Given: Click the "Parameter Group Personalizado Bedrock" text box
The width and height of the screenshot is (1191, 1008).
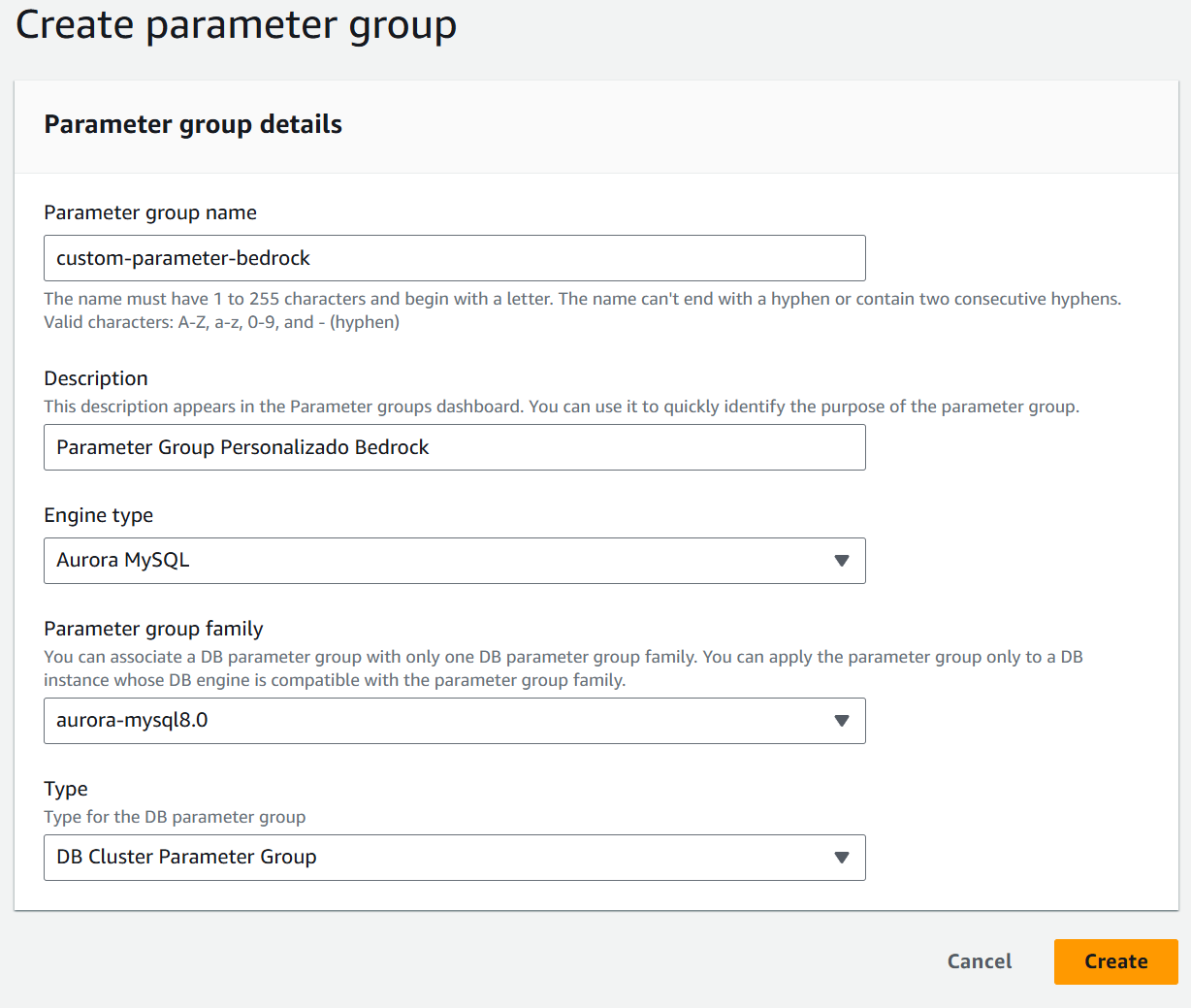Looking at the screenshot, I should [x=454, y=447].
